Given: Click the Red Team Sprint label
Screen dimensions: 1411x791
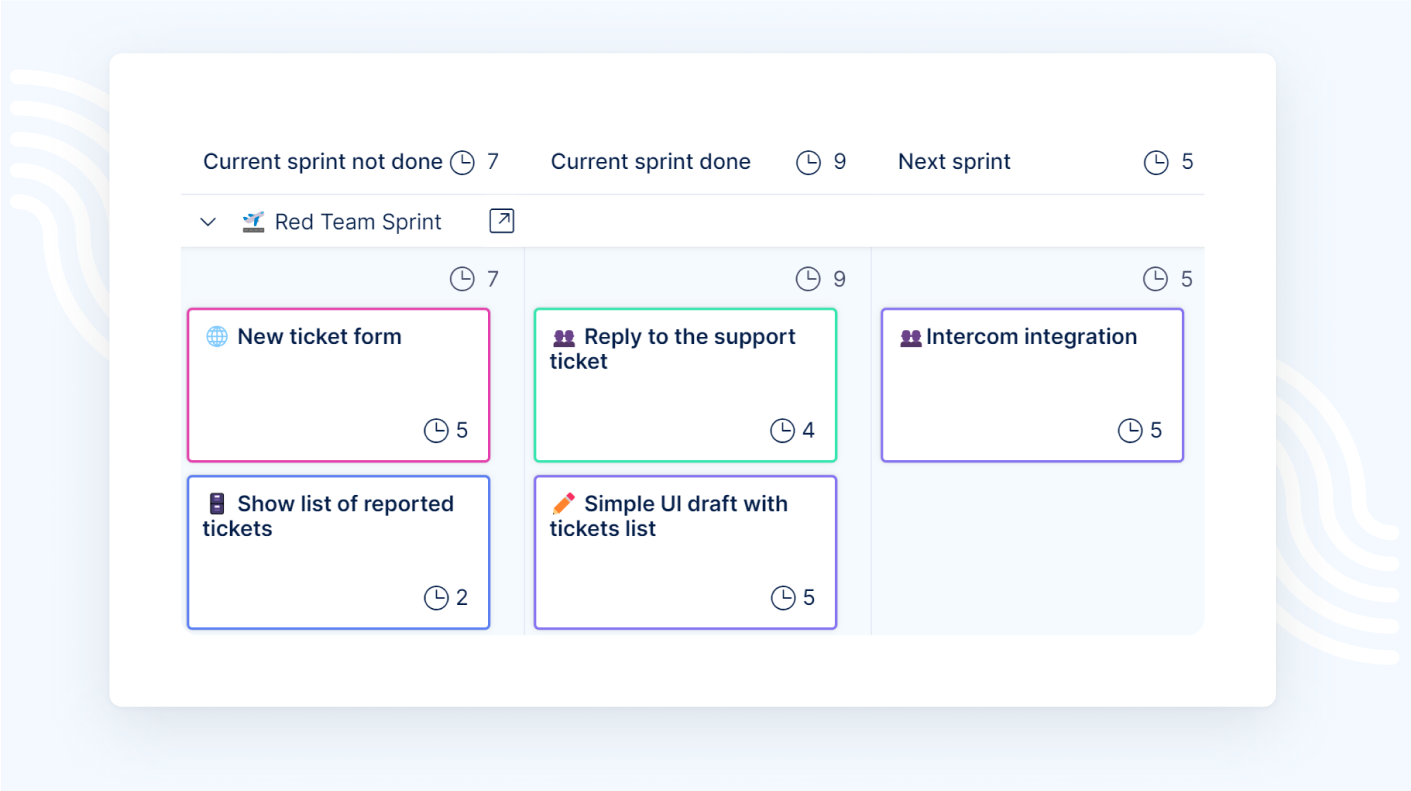Looking at the screenshot, I should [x=358, y=222].
